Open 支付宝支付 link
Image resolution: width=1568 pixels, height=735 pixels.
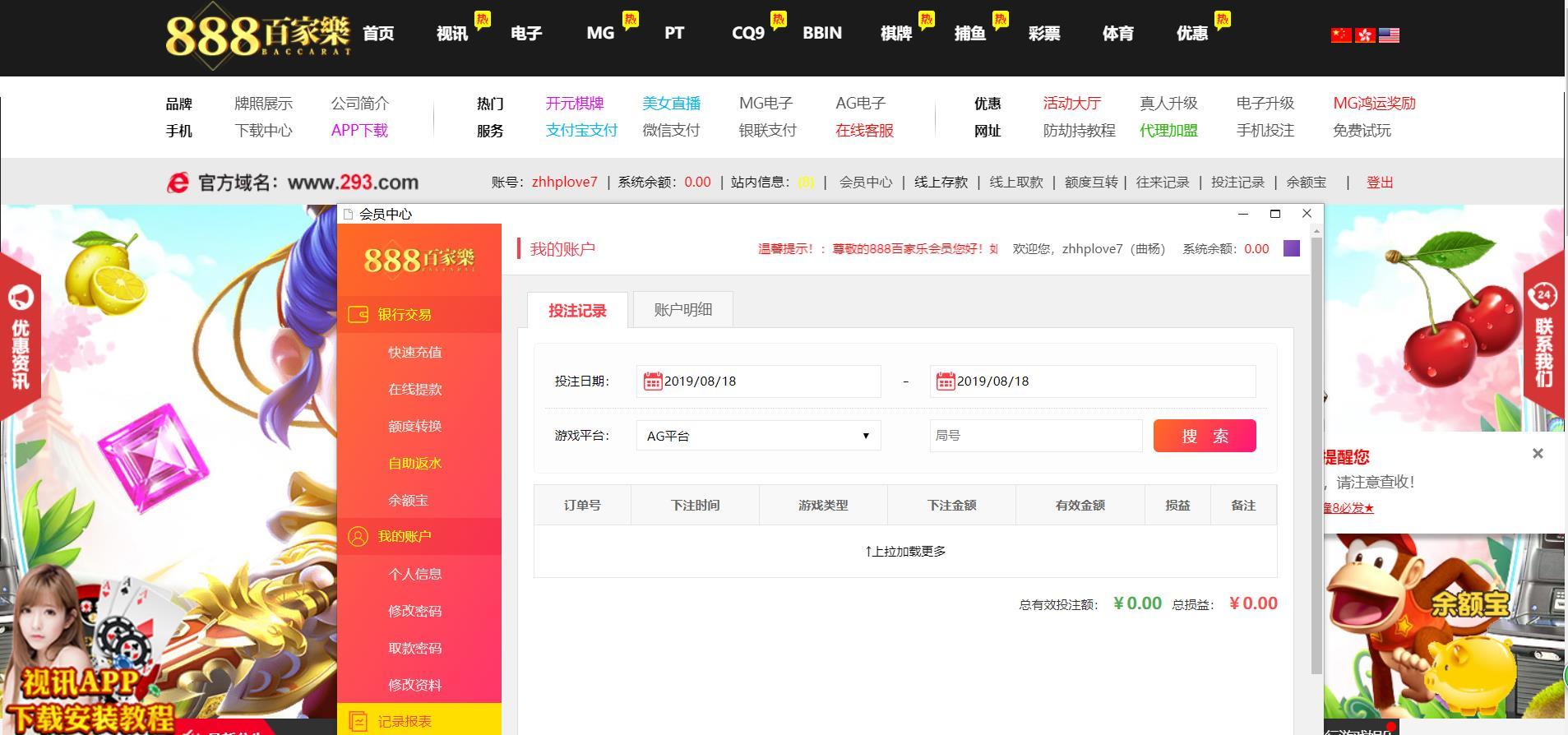coord(581,130)
